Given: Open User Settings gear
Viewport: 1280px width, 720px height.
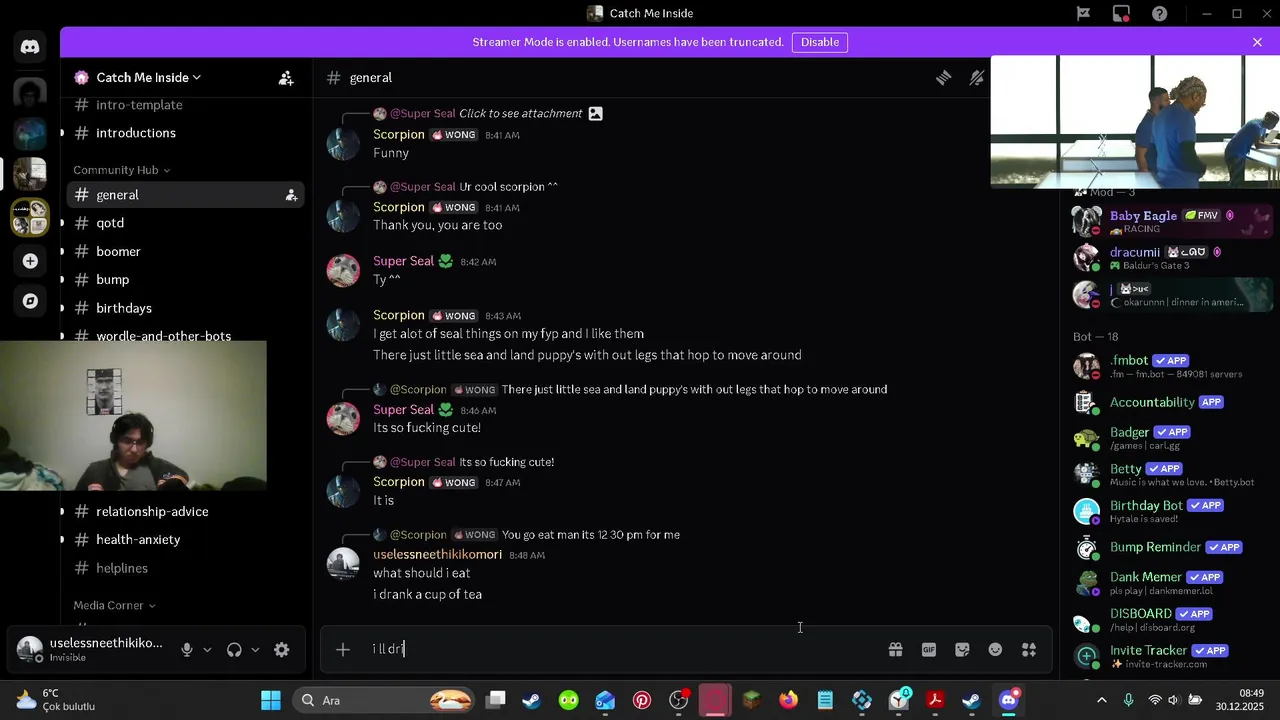Looking at the screenshot, I should click(x=282, y=650).
